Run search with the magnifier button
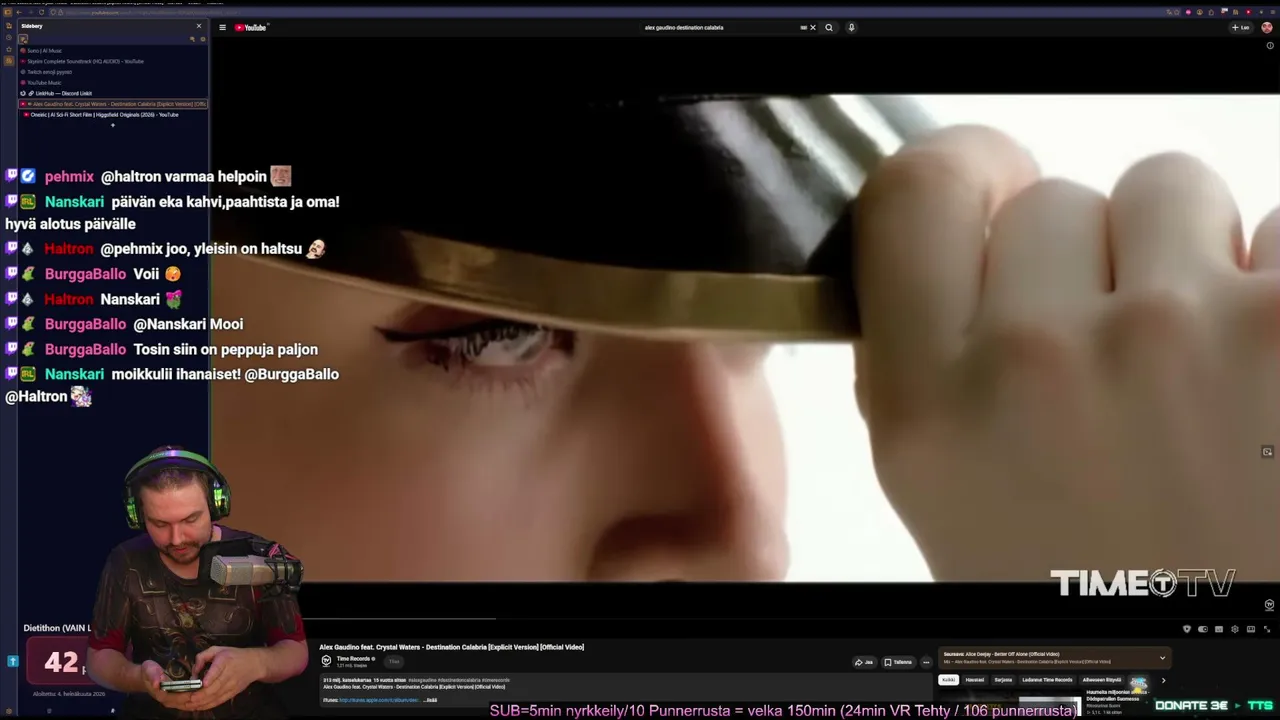The image size is (1280, 720). click(x=829, y=28)
